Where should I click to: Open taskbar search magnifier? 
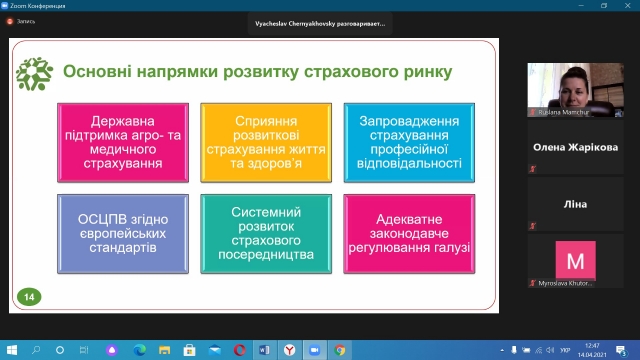36,350
